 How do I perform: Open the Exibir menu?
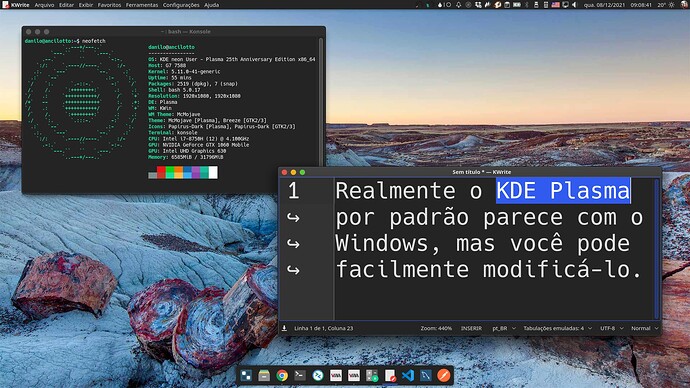86,5
